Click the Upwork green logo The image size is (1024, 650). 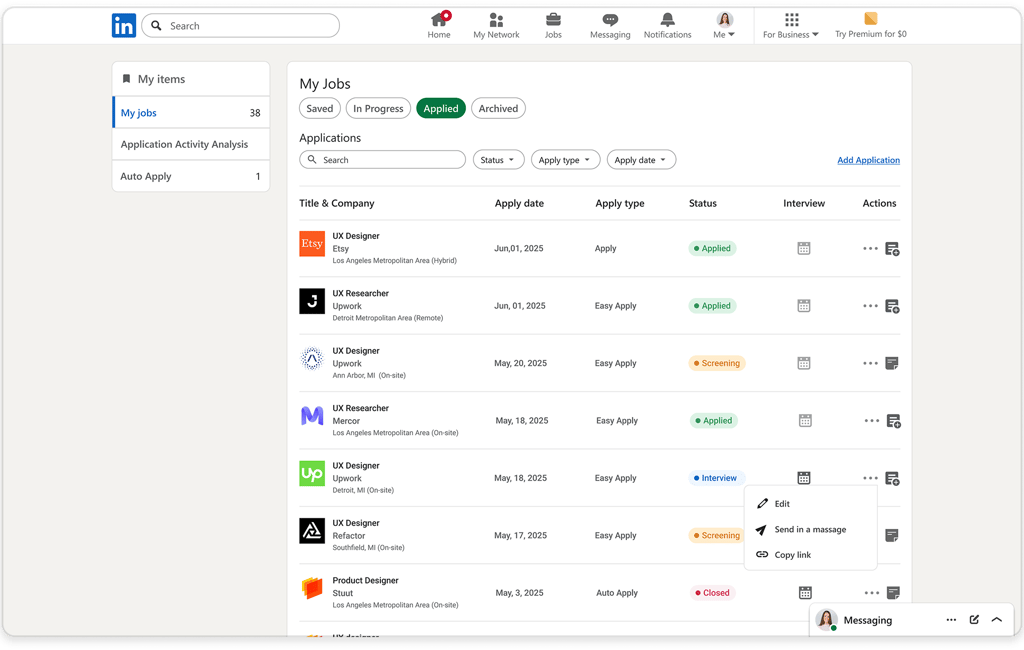[312, 474]
